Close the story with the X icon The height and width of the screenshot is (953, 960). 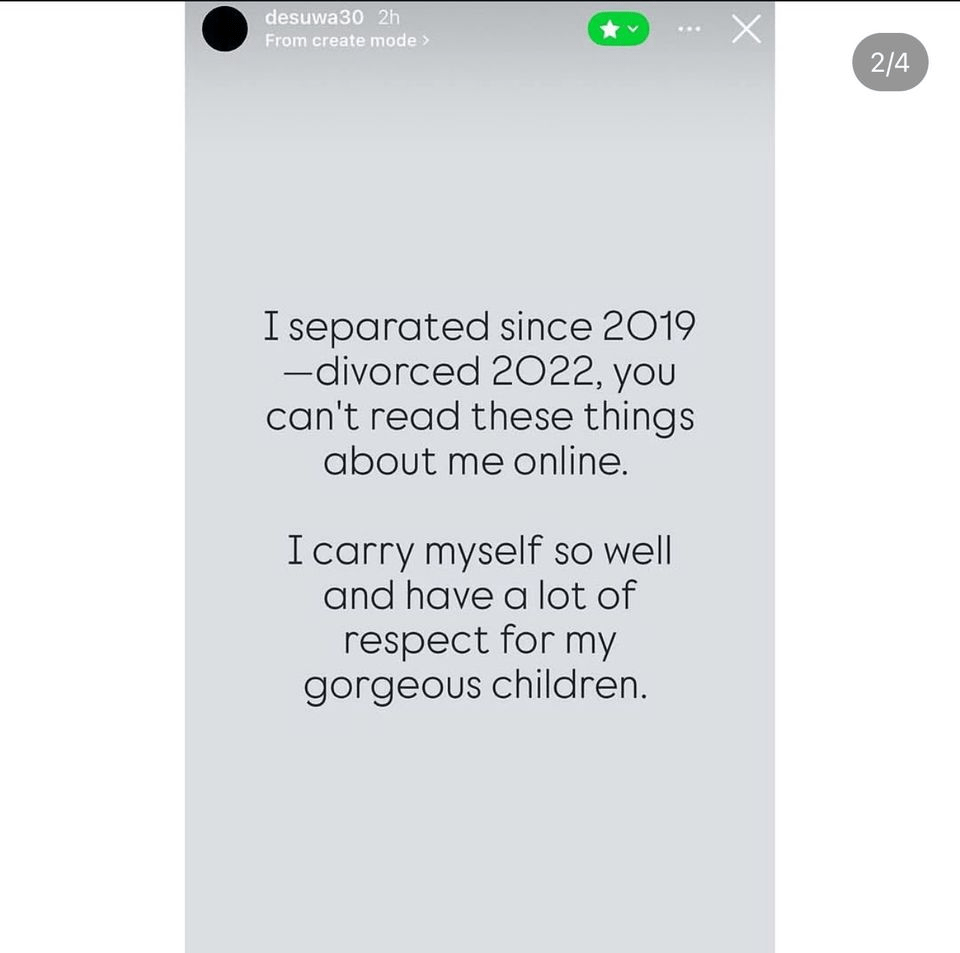(746, 29)
